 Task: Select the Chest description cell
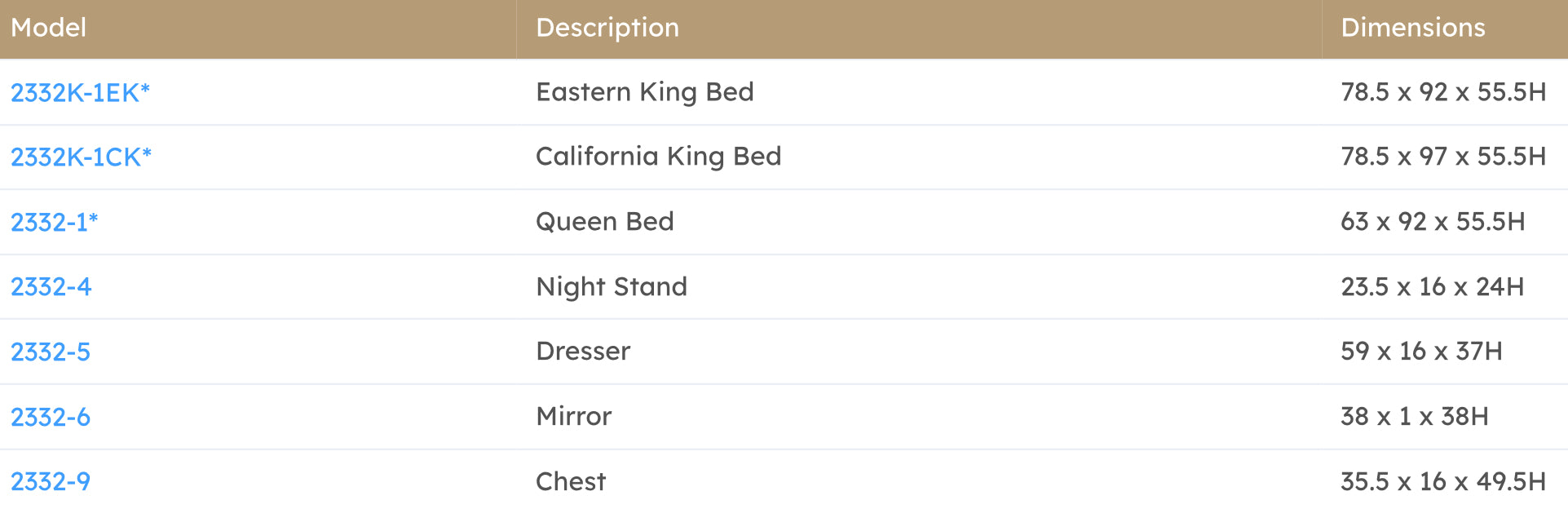click(571, 482)
